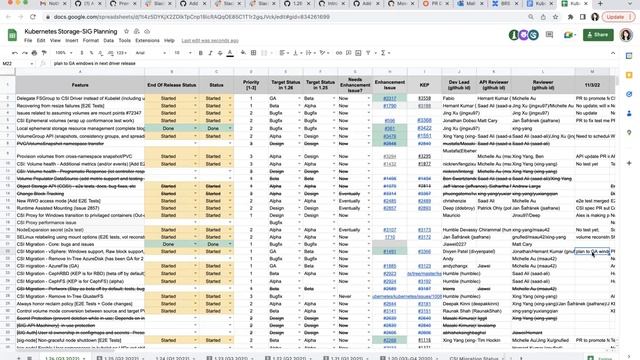Collapse the toolbar with the up chevron
Screen dimensions: 640x360
click(613, 53)
